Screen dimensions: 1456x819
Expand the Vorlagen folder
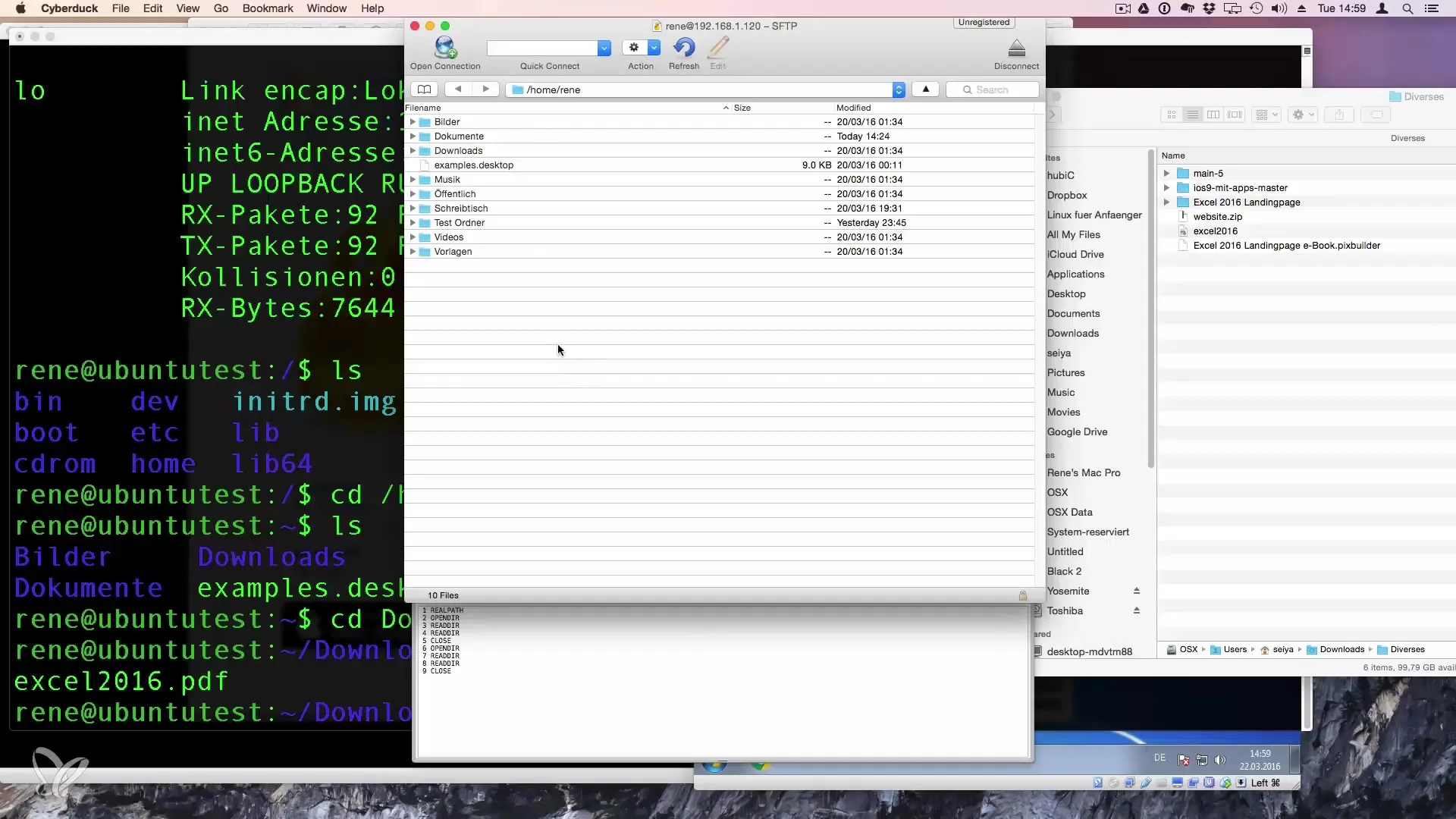413,252
